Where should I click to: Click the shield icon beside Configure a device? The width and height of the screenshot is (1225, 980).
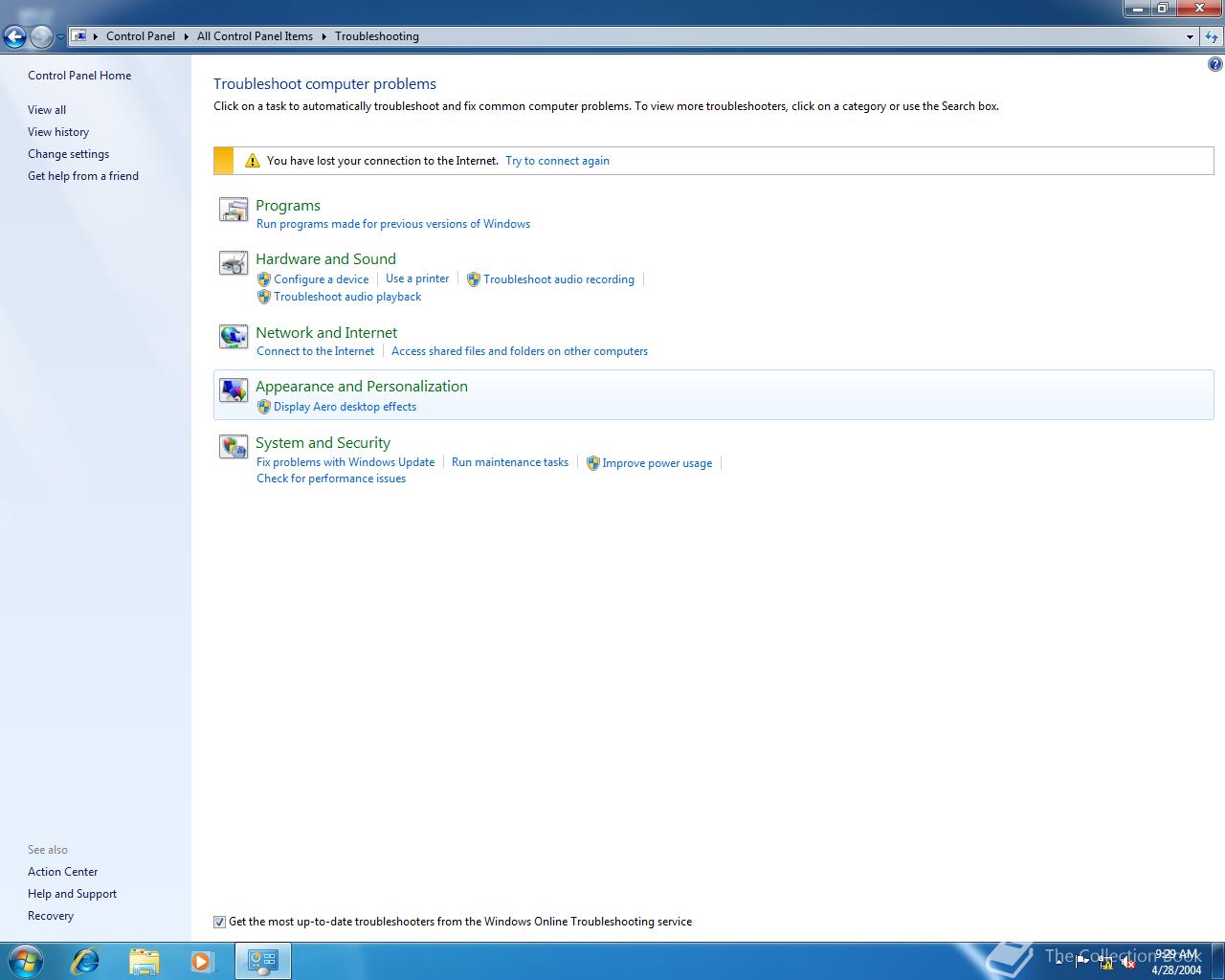coord(264,279)
